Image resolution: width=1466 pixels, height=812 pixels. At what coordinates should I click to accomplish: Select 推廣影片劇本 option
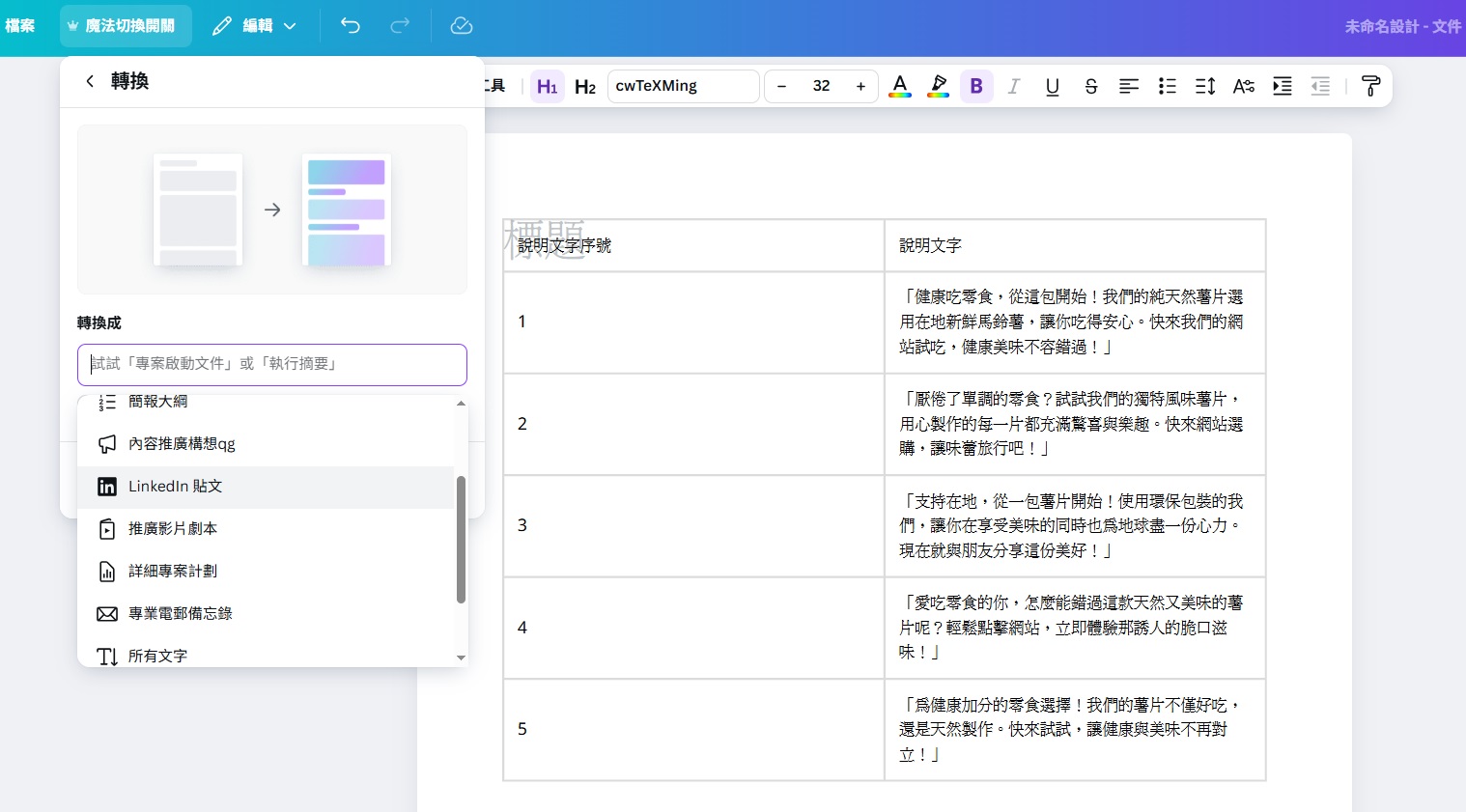tap(266, 529)
